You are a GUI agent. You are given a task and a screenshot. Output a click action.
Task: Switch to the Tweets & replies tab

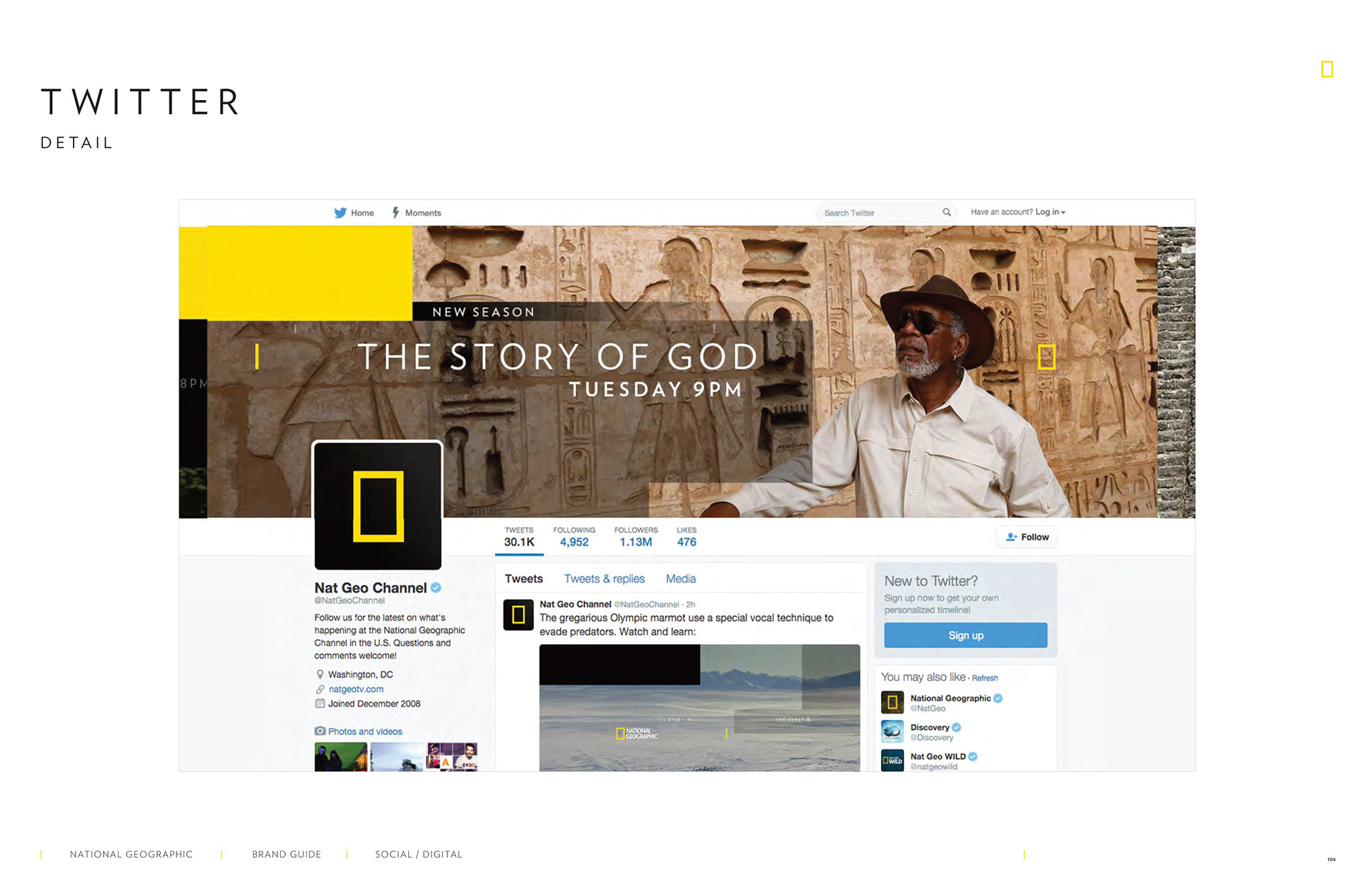[x=605, y=579]
